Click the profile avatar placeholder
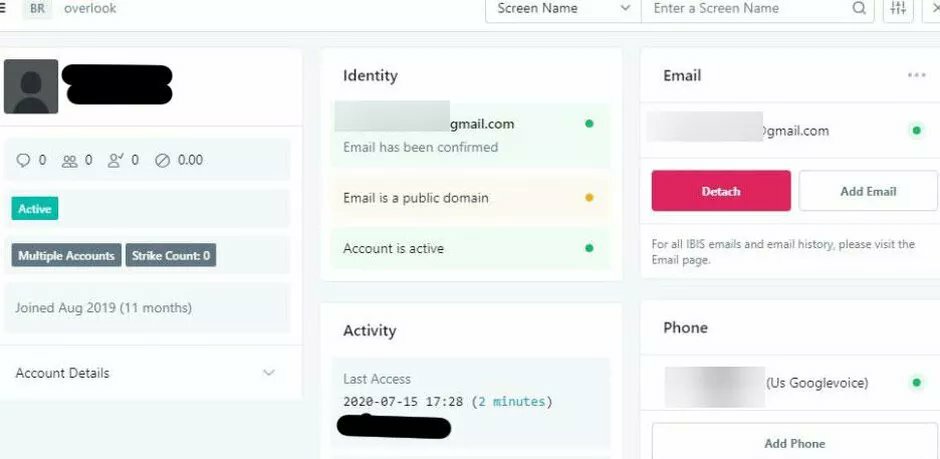 tap(31, 86)
